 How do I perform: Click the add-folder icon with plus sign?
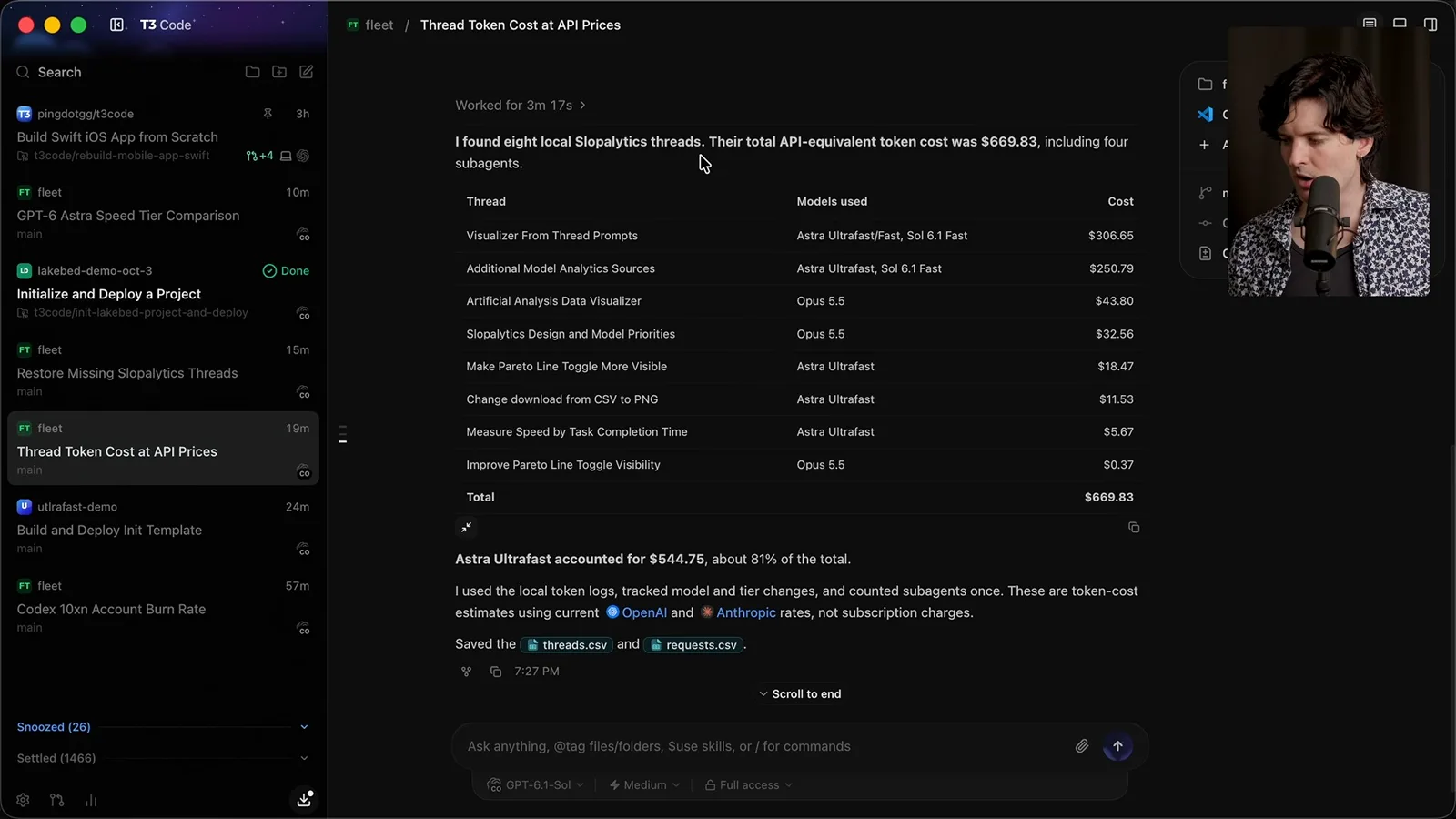[279, 72]
